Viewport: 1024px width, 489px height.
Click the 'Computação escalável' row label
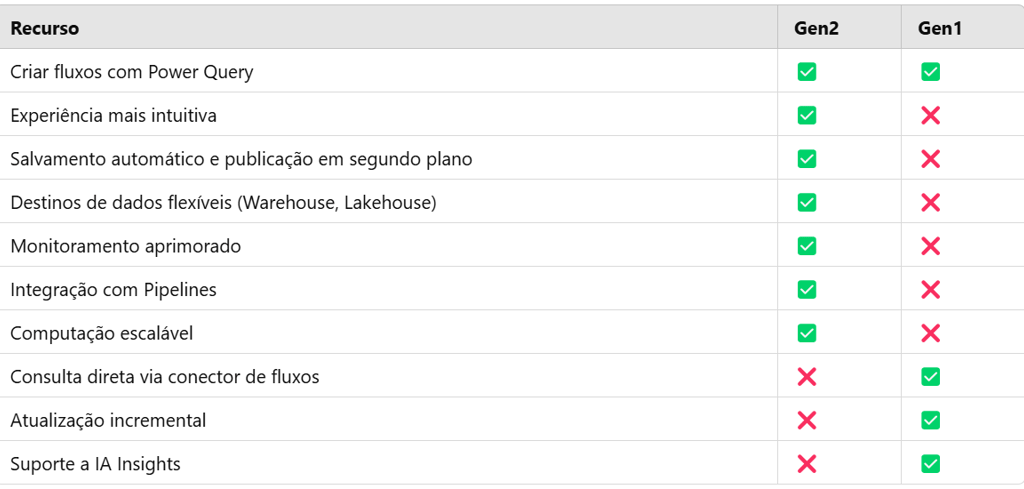pyautogui.click(x=100, y=333)
